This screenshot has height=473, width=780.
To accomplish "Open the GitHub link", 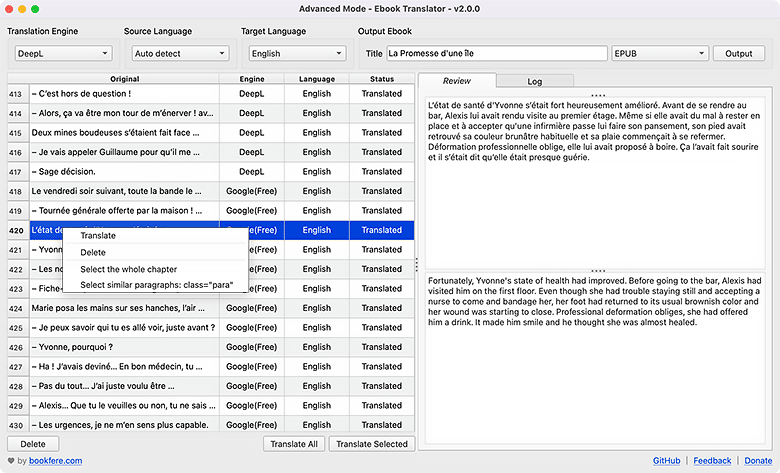I will (x=666, y=461).
